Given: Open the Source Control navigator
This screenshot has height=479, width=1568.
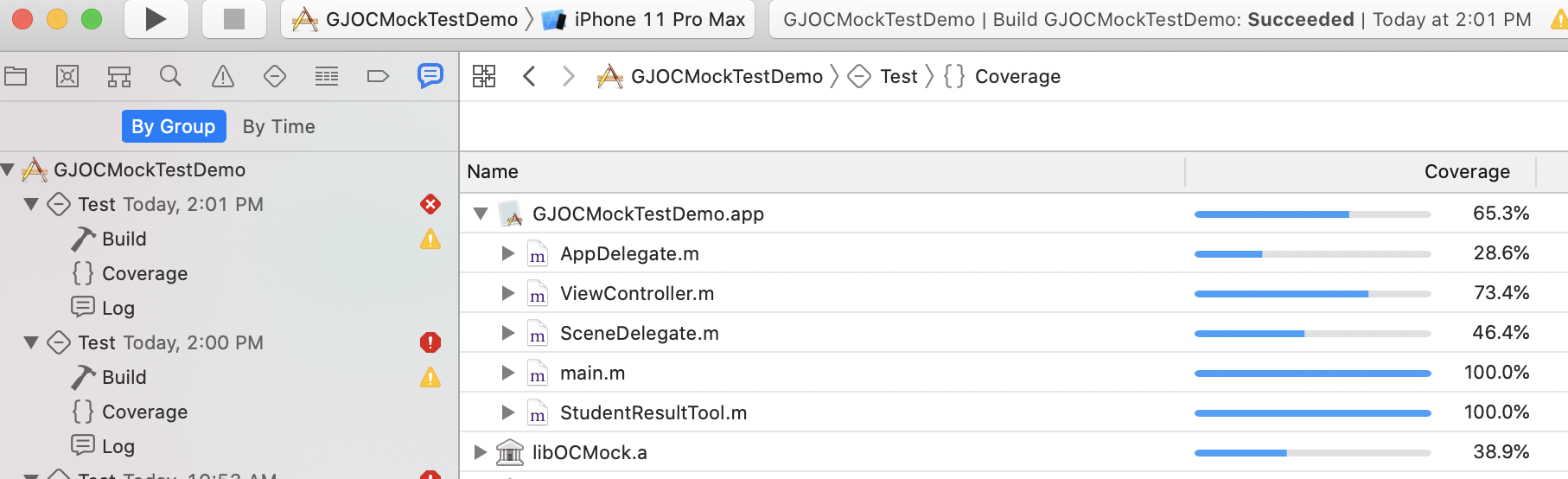Looking at the screenshot, I should (67, 76).
